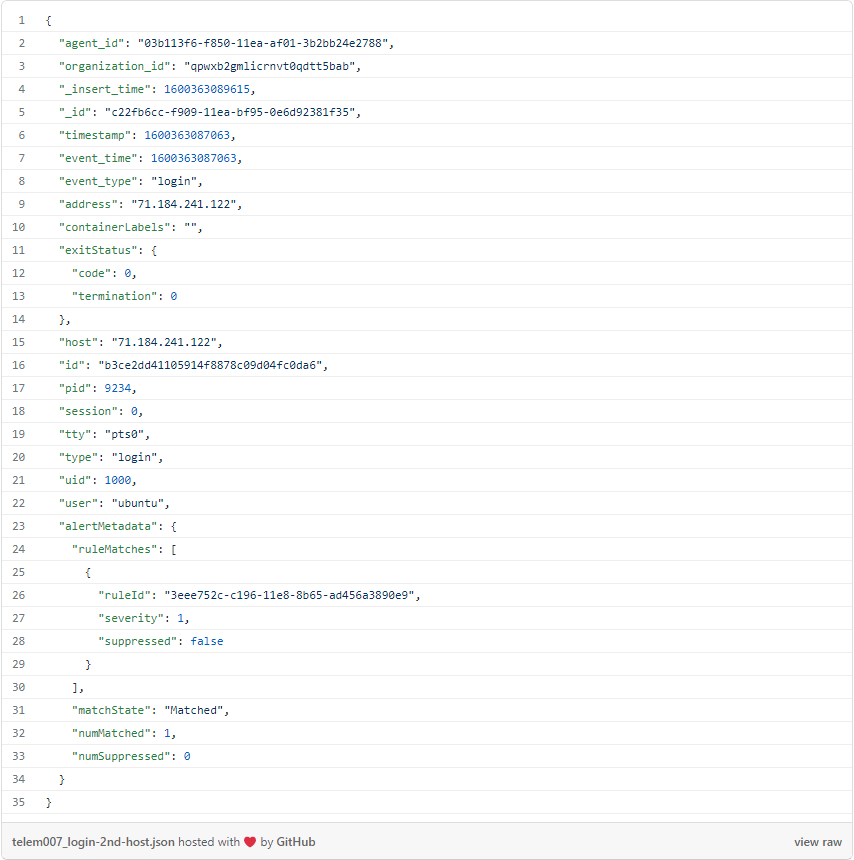The width and height of the screenshot is (854, 860).
Task: Click the "type" key on line 20
Action: coord(78,458)
